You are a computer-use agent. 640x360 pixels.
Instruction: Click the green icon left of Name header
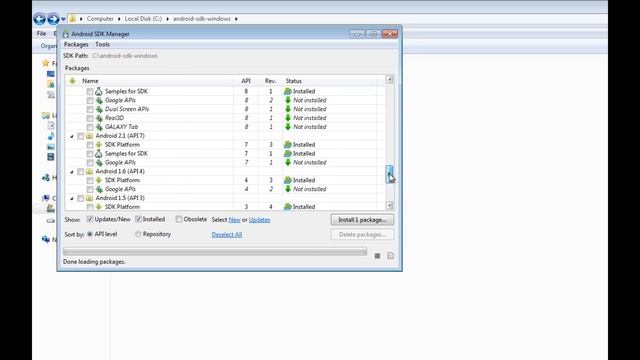click(x=72, y=81)
